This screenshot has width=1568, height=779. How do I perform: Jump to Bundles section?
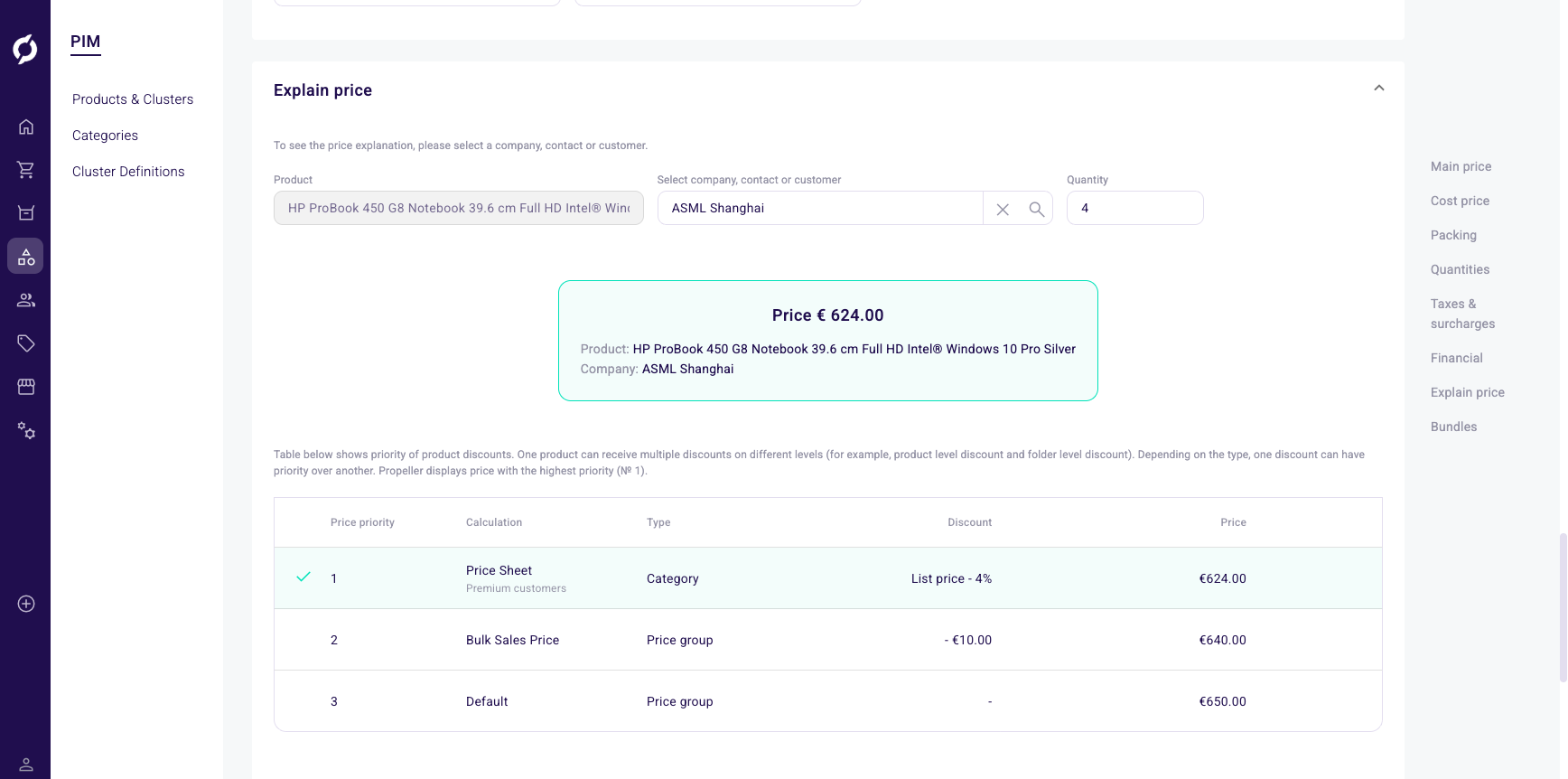pos(1453,427)
